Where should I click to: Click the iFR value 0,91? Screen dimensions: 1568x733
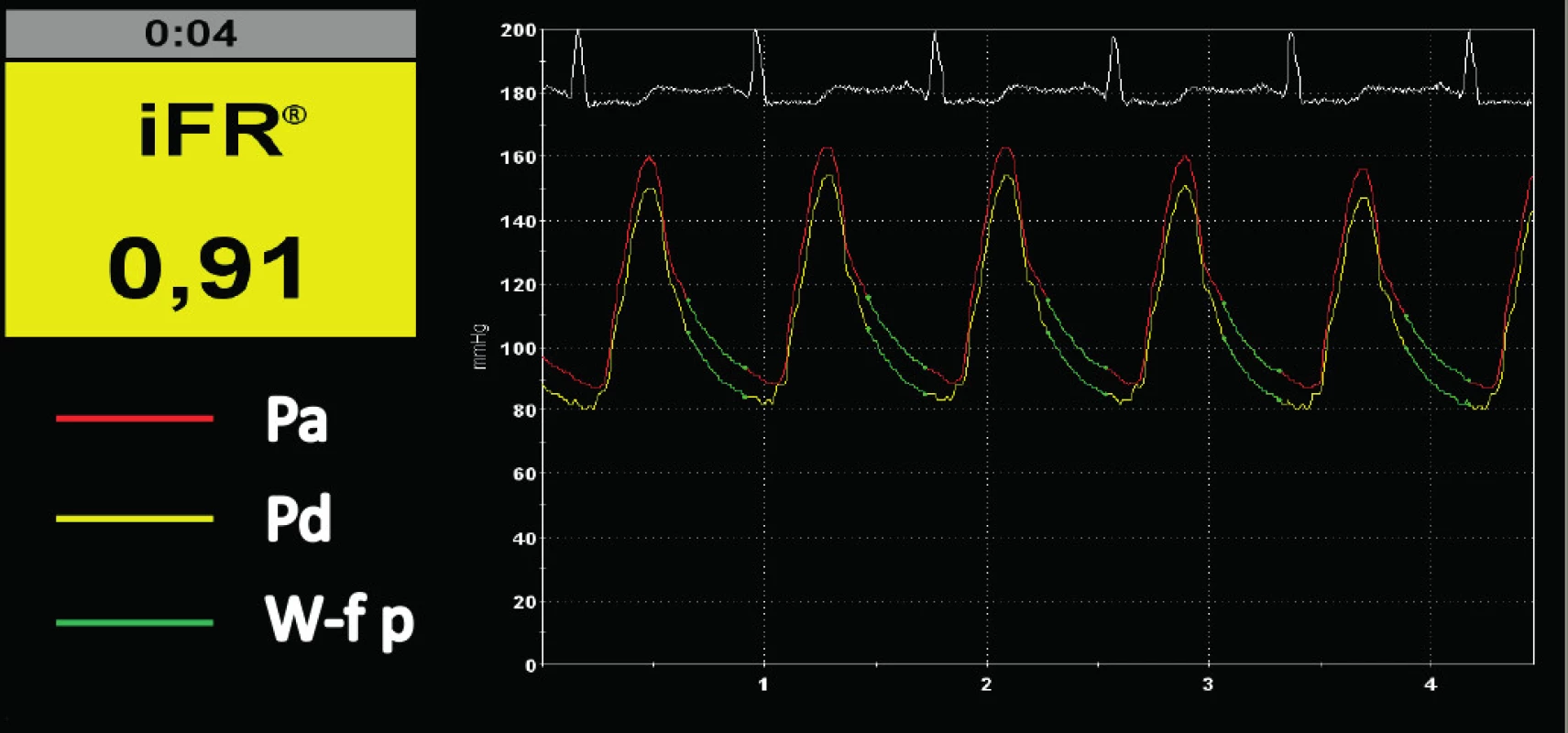point(207,268)
